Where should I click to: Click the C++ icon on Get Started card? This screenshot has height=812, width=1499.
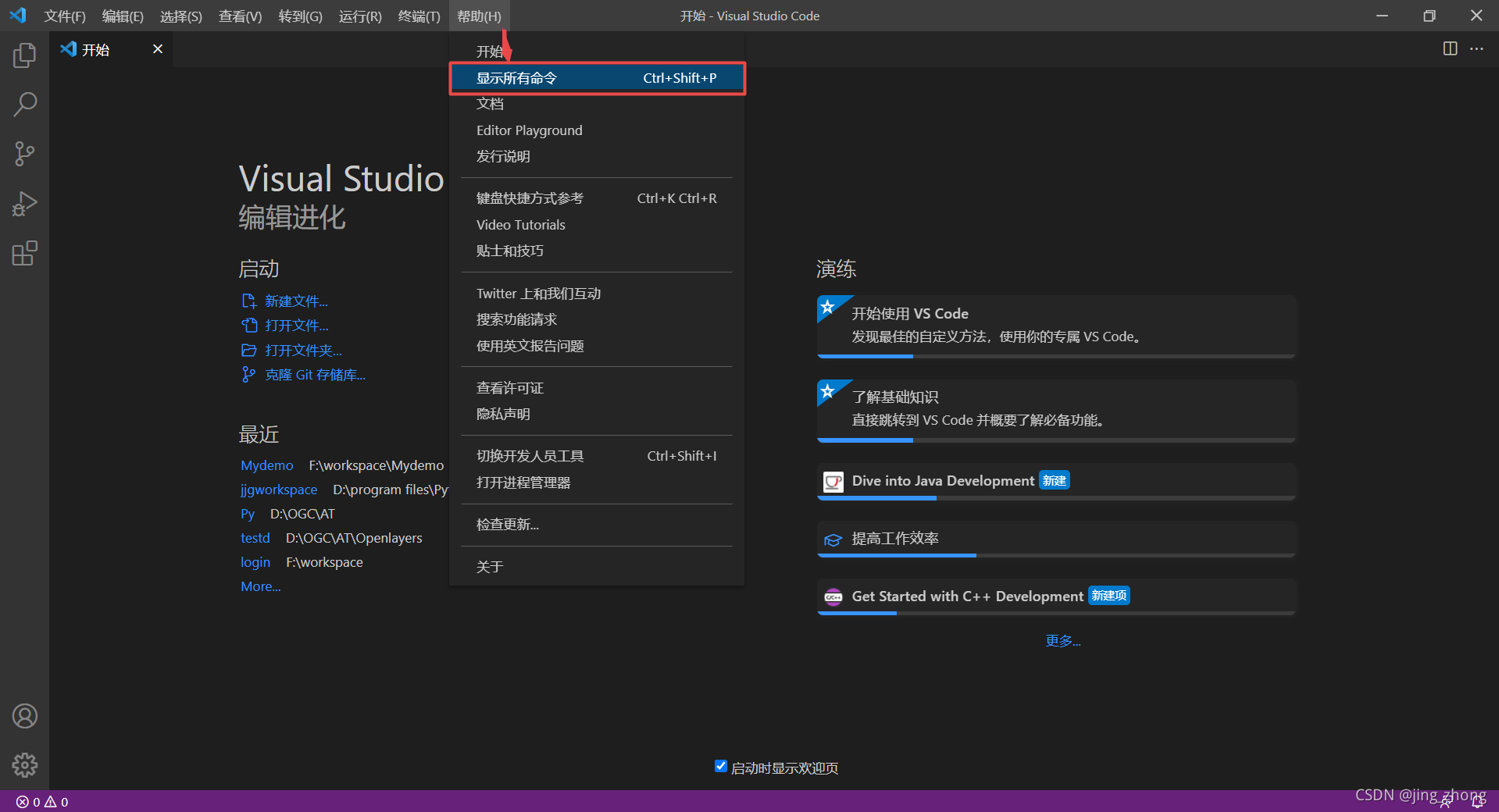click(x=833, y=597)
